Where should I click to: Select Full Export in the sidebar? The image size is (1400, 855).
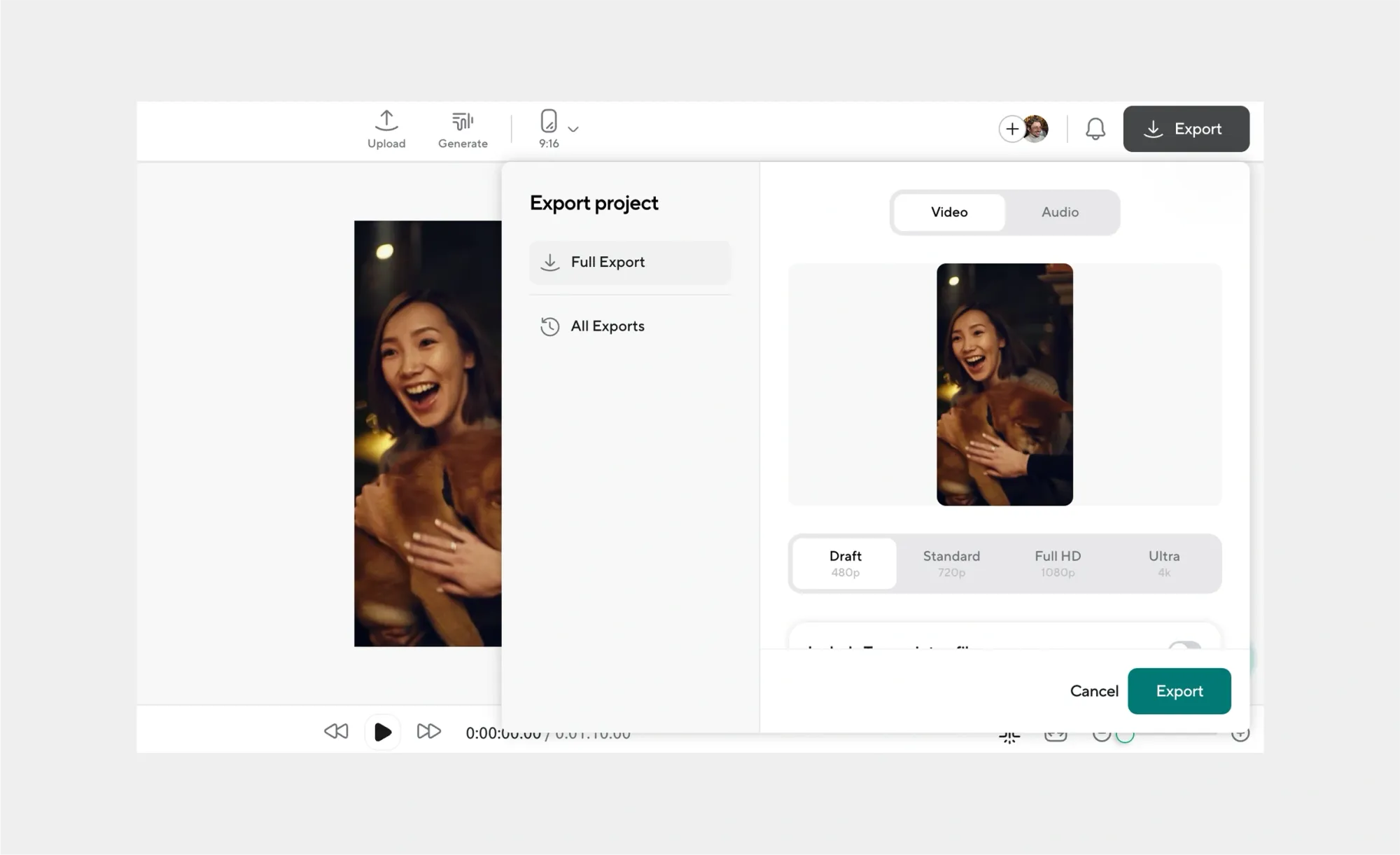click(x=607, y=262)
